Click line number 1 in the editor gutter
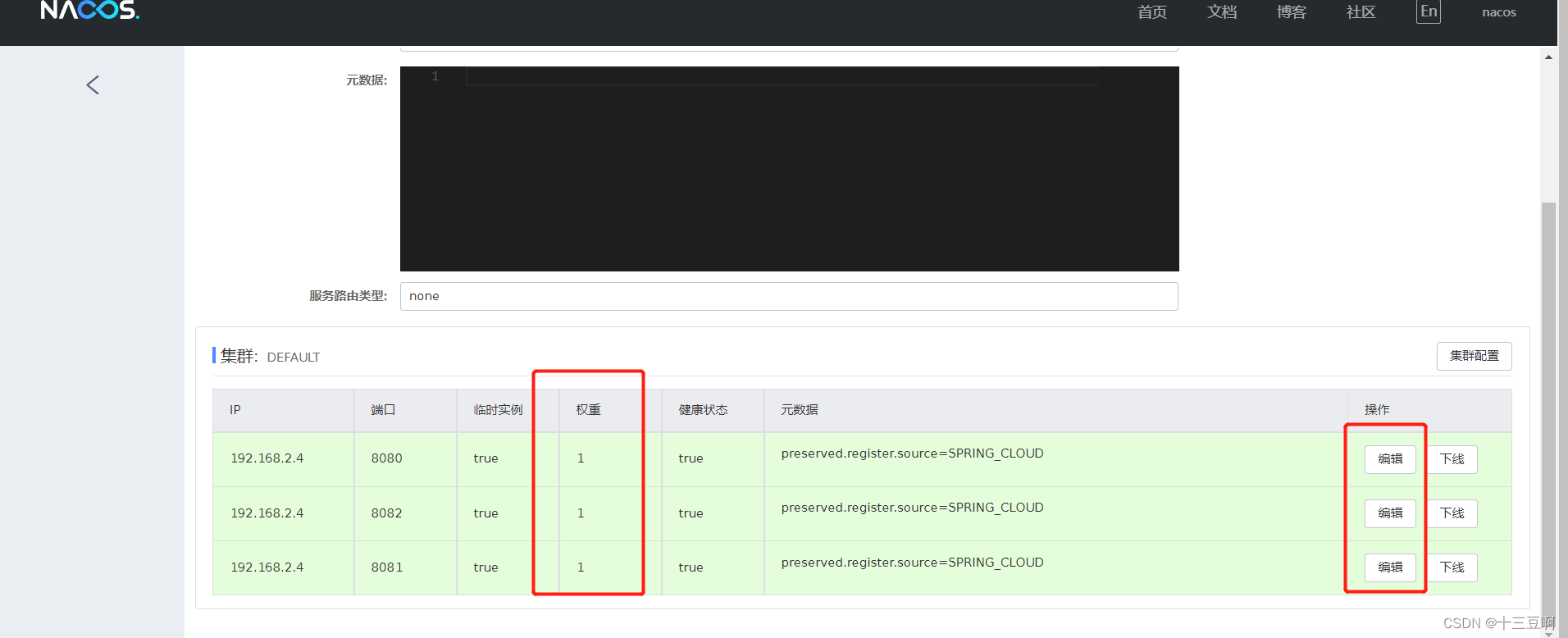 point(435,76)
